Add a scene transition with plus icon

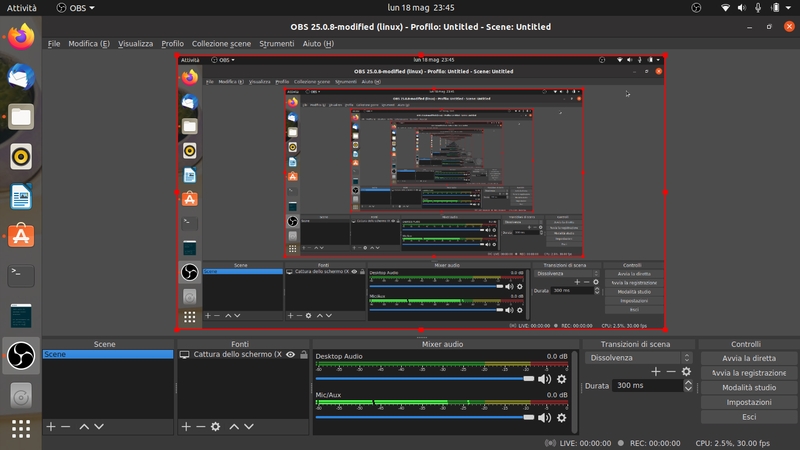pyautogui.click(x=656, y=372)
